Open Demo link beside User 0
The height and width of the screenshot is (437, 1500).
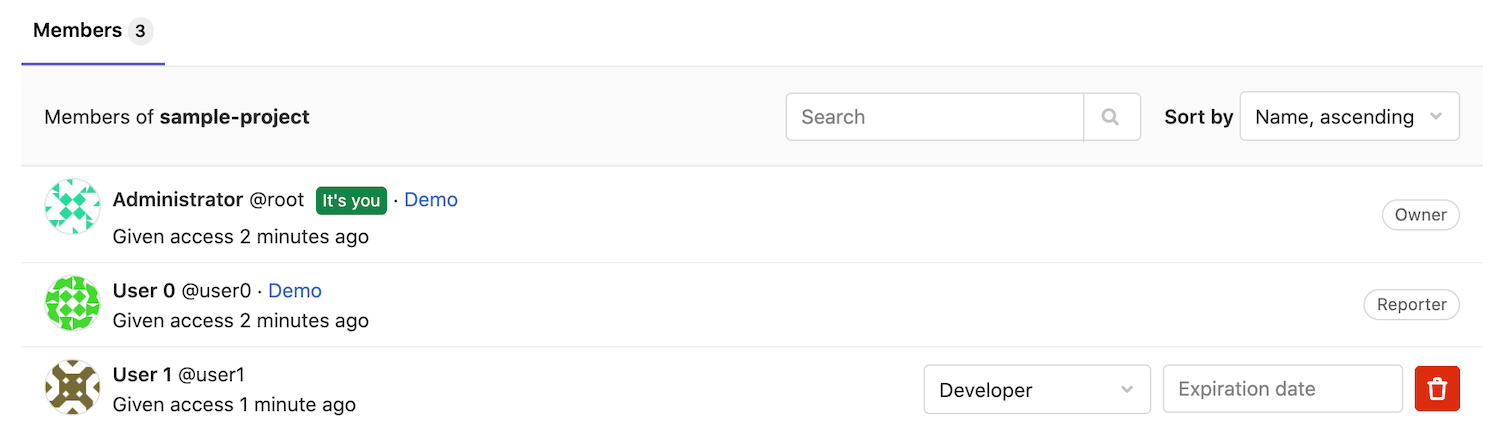(295, 291)
